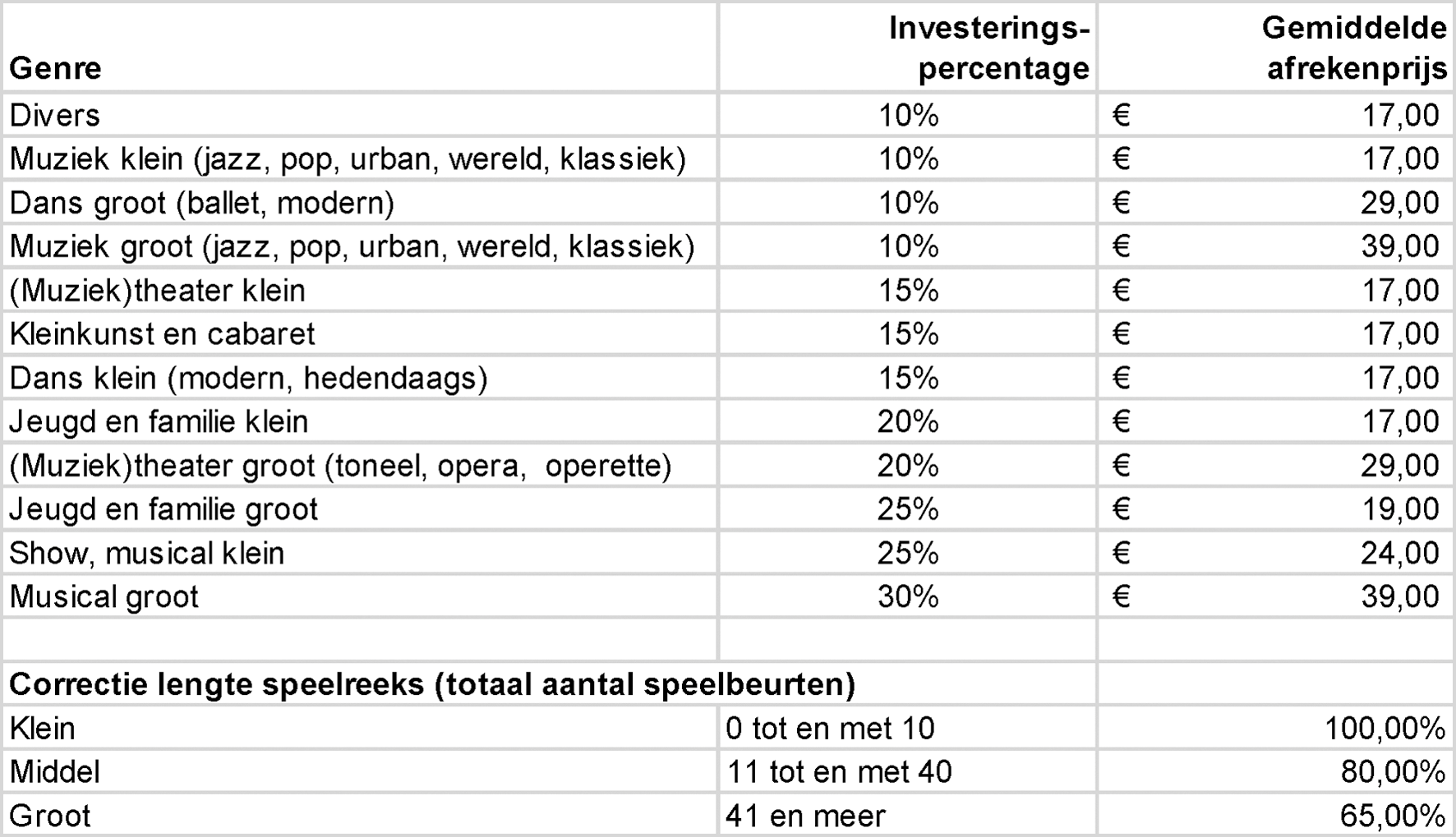
Task: Select the '11 tot en met 40' cell
Action: pyautogui.click(x=839, y=772)
